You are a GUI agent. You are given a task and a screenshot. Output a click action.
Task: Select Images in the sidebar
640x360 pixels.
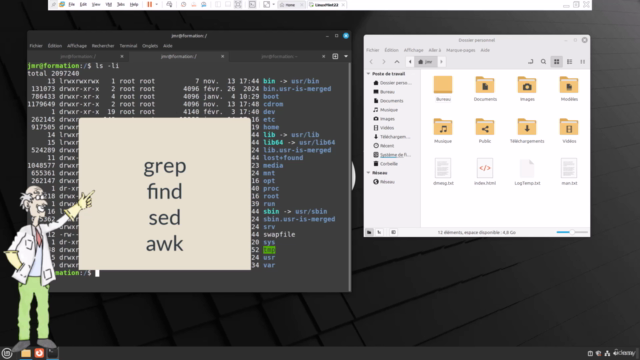point(384,119)
